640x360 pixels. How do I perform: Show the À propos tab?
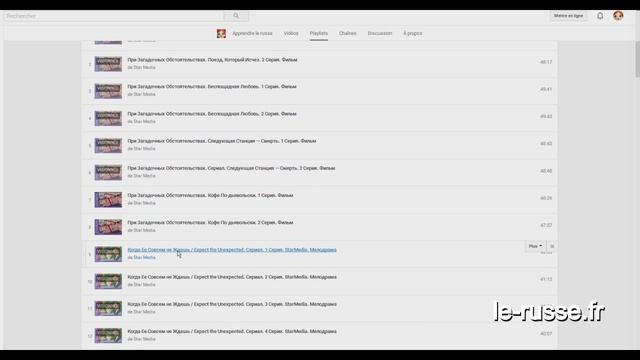413,33
